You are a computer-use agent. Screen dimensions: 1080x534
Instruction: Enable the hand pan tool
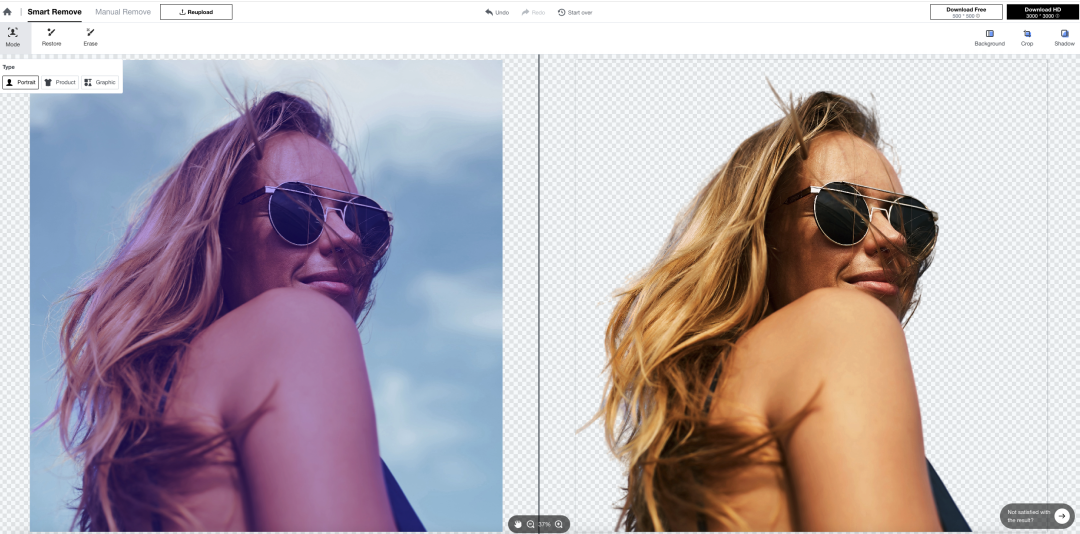(518, 524)
